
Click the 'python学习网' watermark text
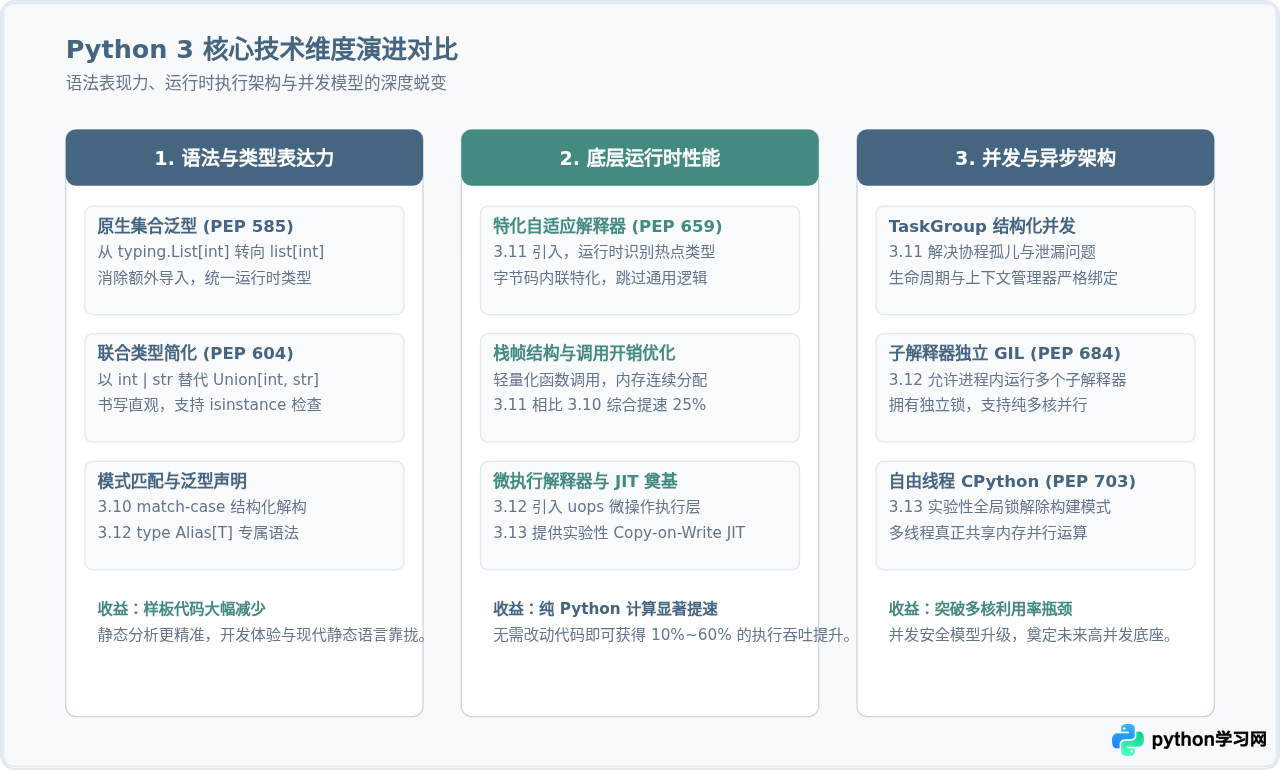click(x=1209, y=740)
